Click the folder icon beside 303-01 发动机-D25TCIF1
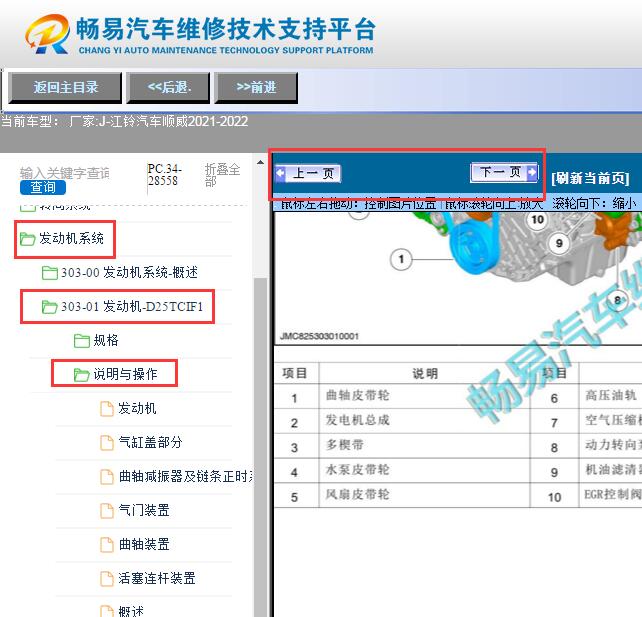Viewport: 642px width, 617px height. pyautogui.click(x=50, y=307)
